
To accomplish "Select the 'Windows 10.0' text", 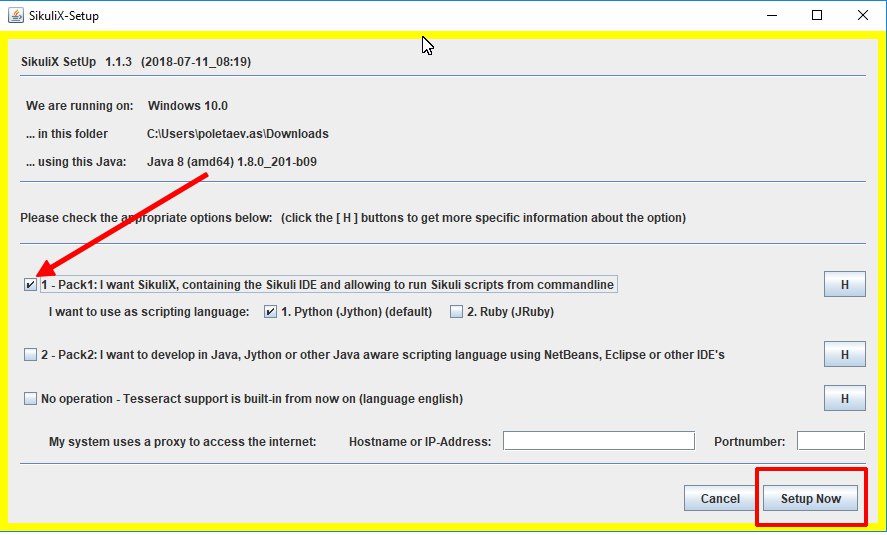I will coord(188,106).
